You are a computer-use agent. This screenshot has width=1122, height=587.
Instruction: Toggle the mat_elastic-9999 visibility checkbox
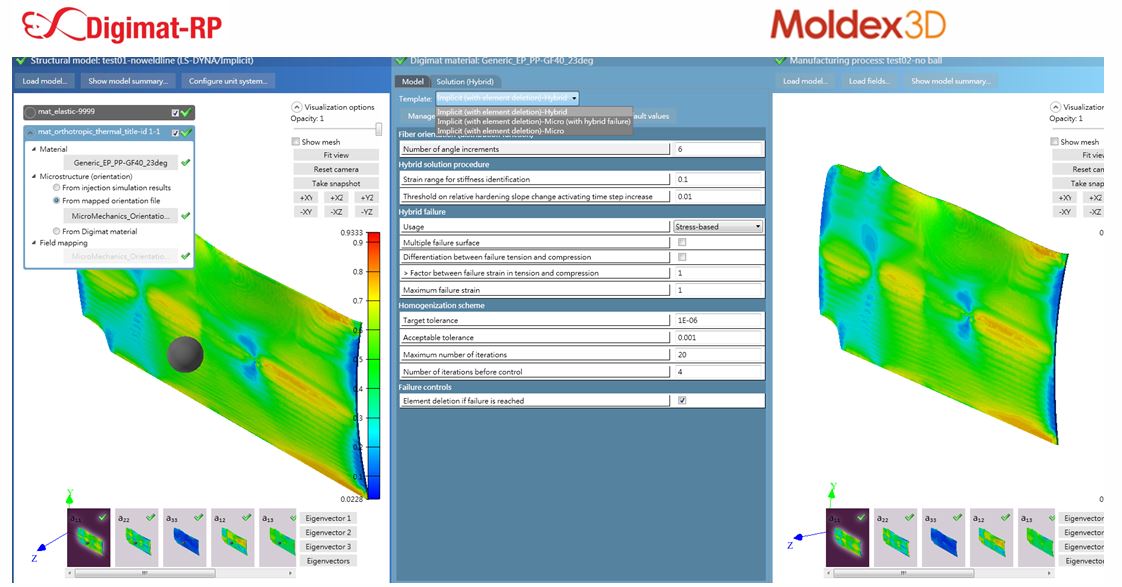tap(175, 112)
